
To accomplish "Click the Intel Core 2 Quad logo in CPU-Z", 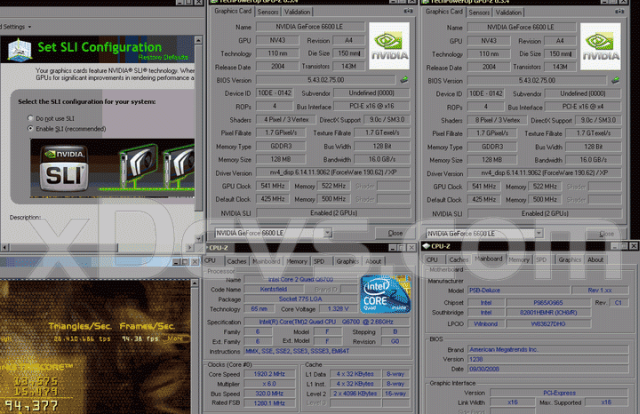I will tap(385, 294).
